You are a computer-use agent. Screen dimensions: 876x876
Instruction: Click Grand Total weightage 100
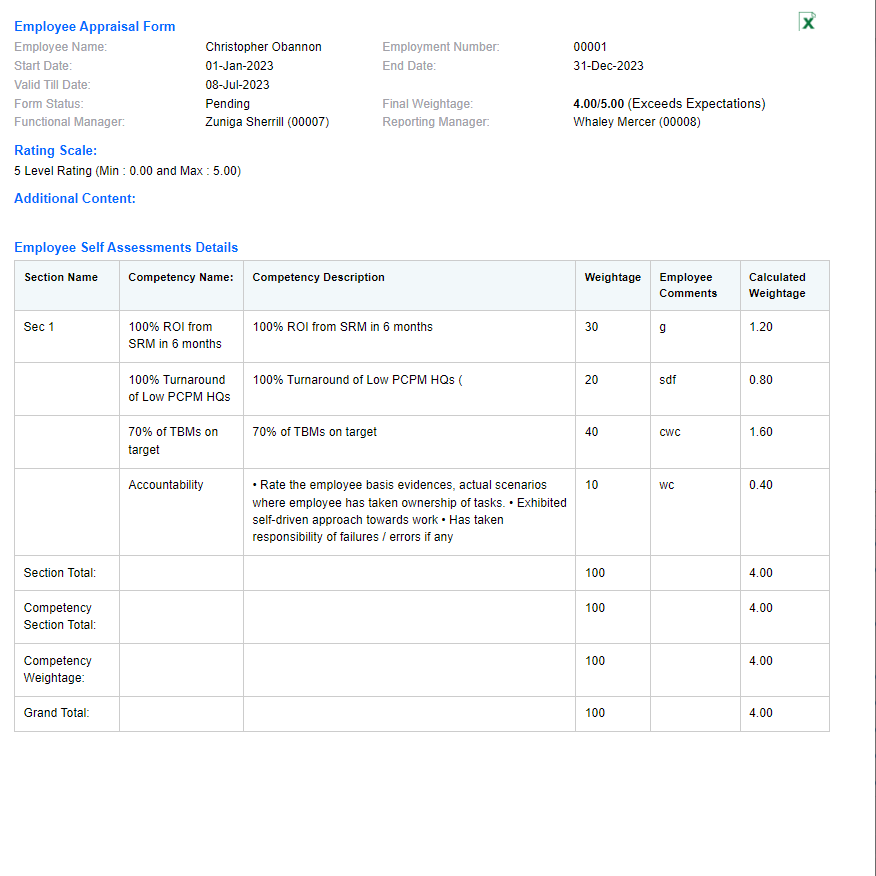594,713
